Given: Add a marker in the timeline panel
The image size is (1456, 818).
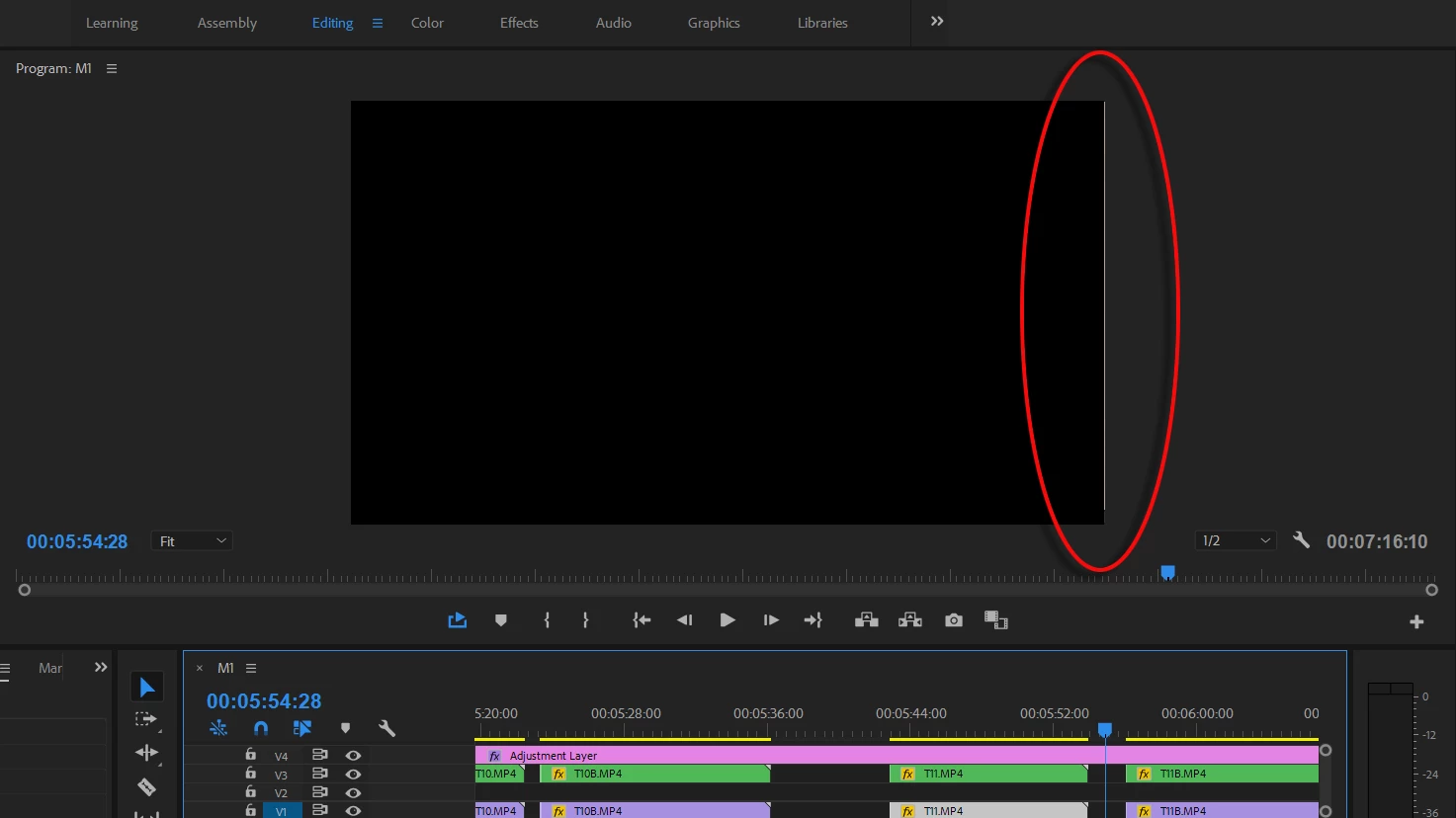Looking at the screenshot, I should [x=345, y=729].
